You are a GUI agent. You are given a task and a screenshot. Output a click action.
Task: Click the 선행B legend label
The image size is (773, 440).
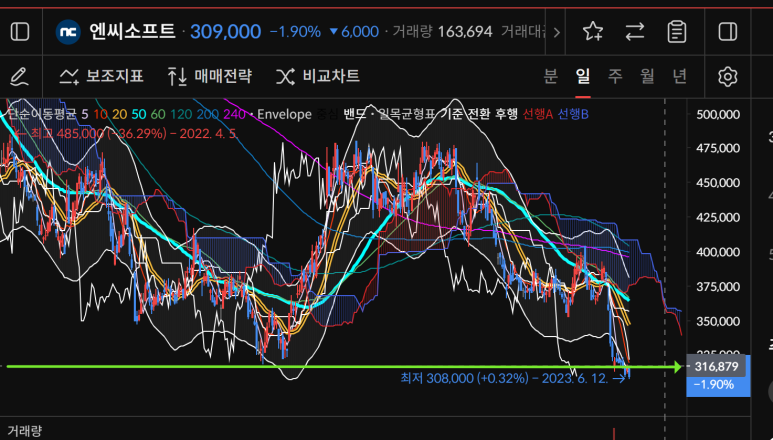pos(573,114)
